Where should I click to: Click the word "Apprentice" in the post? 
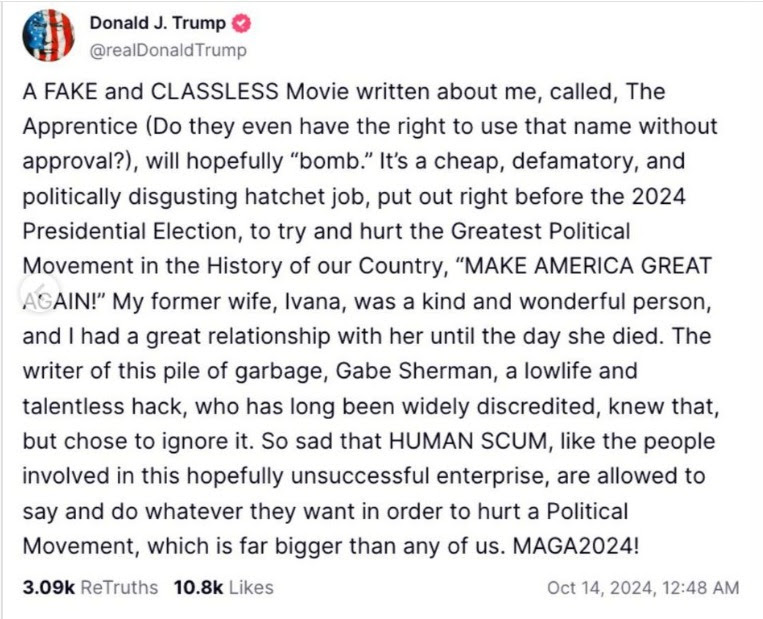[80, 127]
